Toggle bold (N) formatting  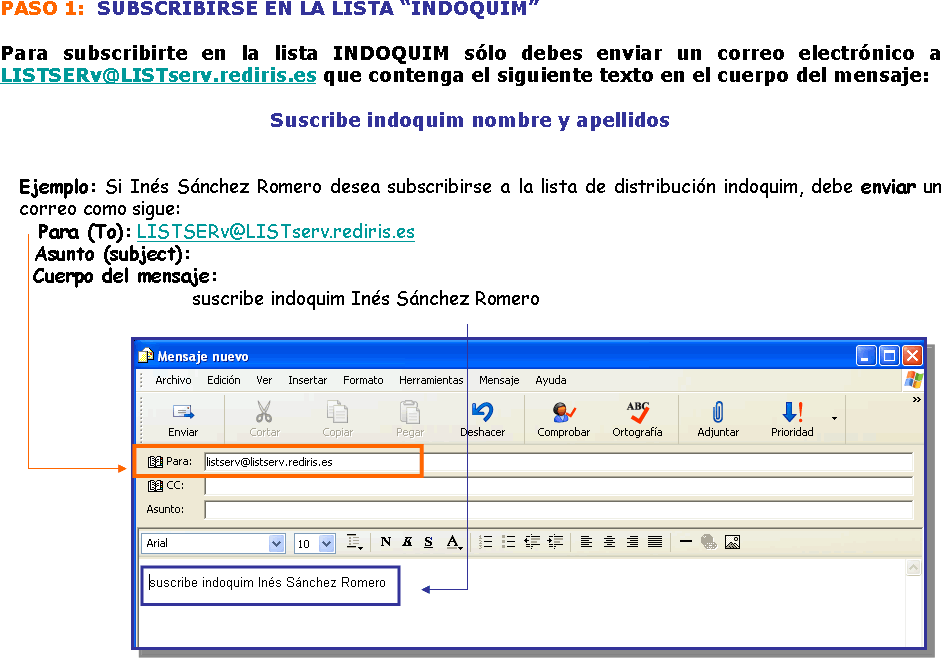pos(386,542)
